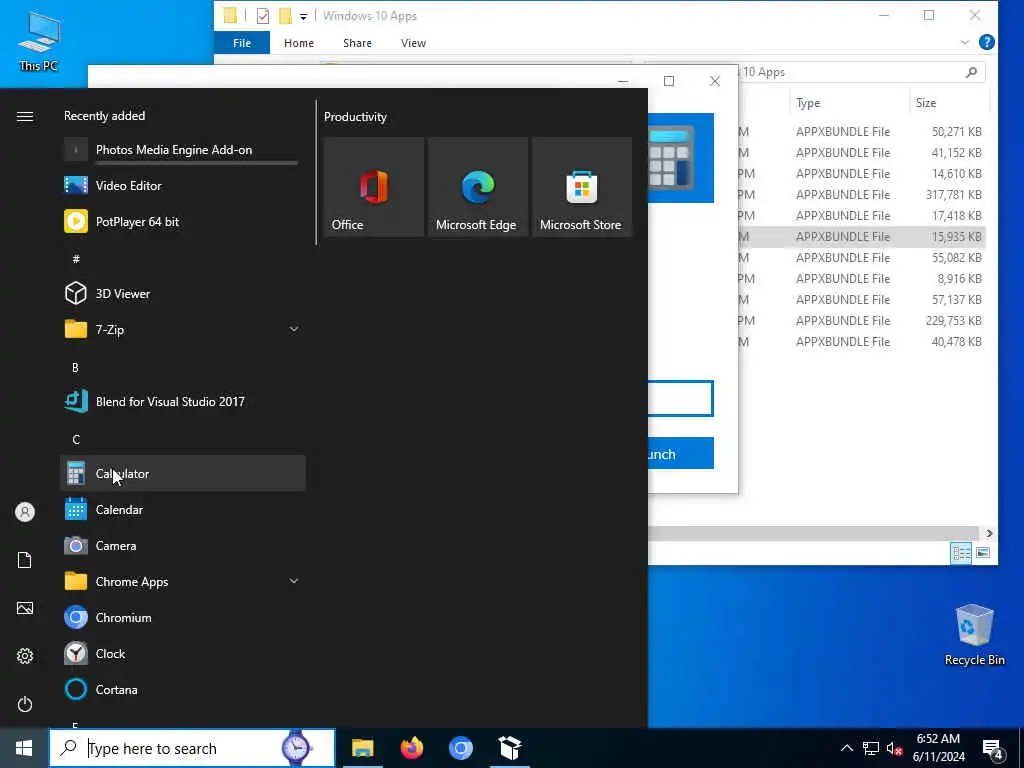This screenshot has height=768, width=1024.
Task: Open the Action Center notifications icon
Action: [993, 749]
